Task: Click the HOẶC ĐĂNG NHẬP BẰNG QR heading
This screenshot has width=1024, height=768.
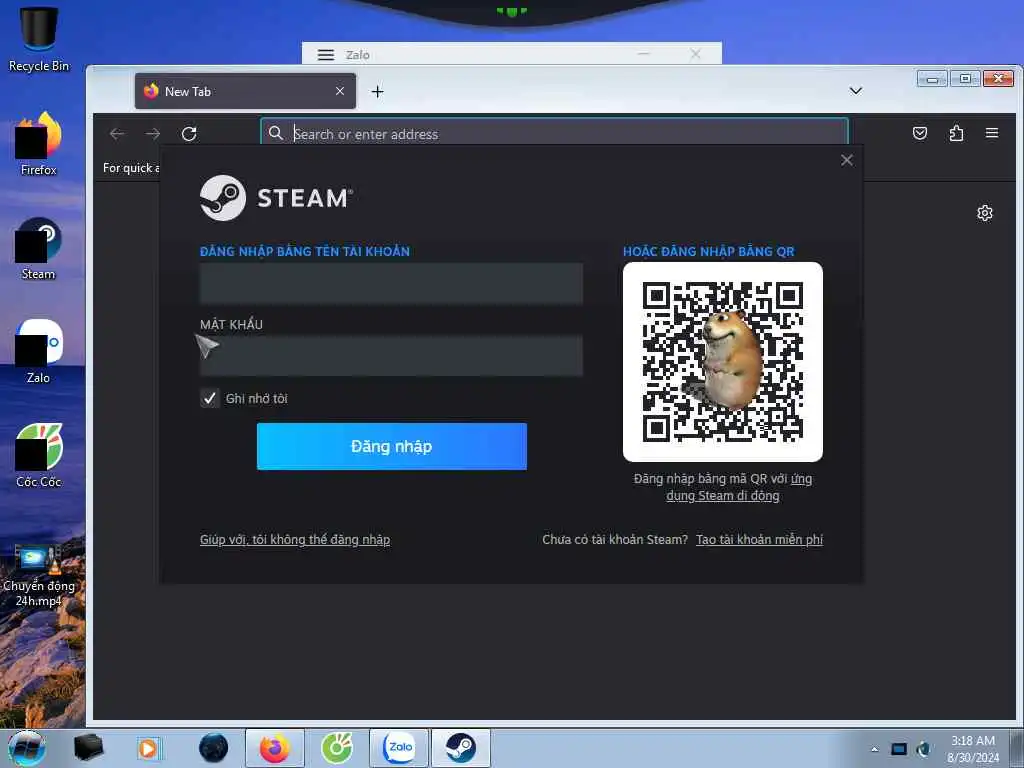Action: [709, 251]
